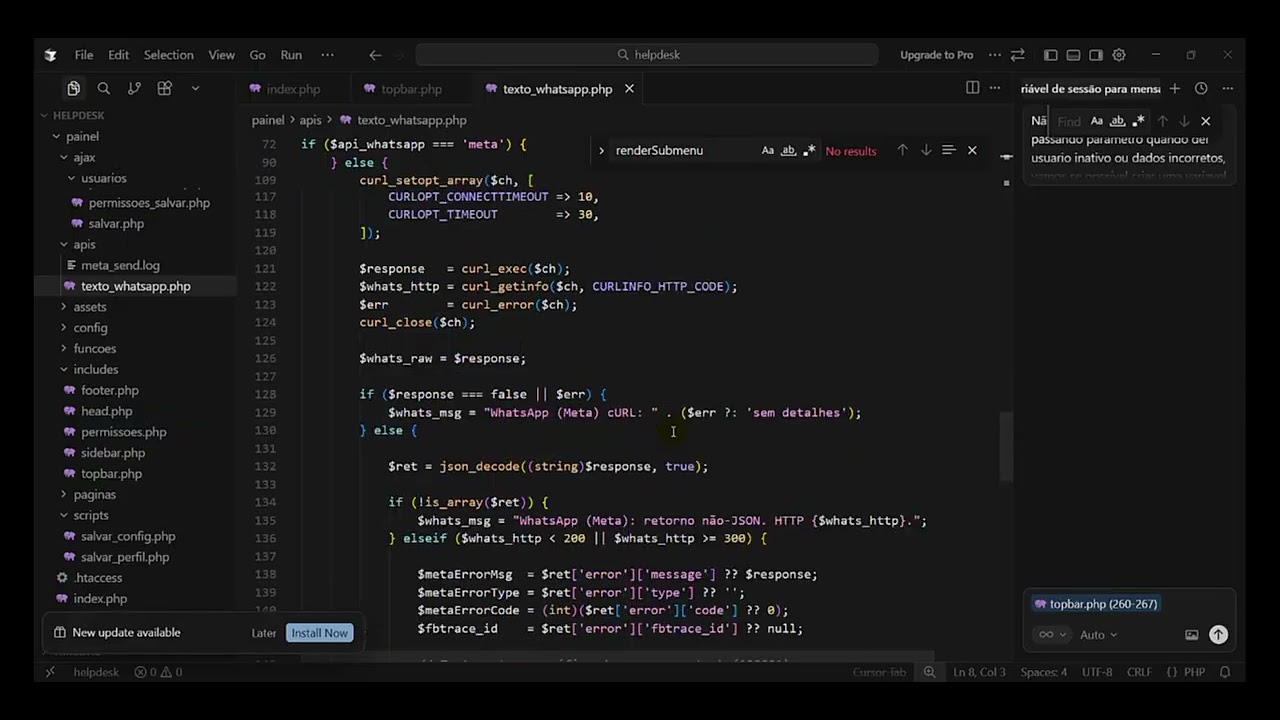This screenshot has height=720, width=1280.
Task: Click the helpdesk command search box
Action: click(647, 55)
